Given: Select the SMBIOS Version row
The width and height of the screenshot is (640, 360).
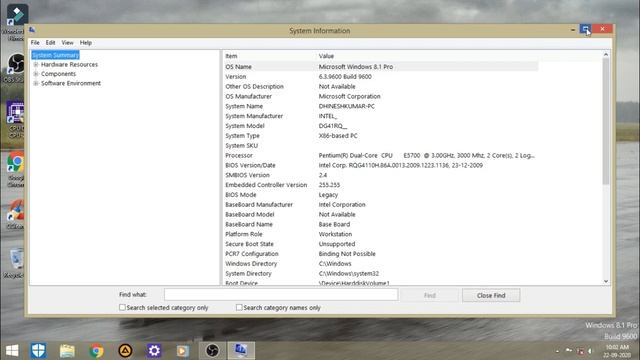Looking at the screenshot, I should (381, 175).
